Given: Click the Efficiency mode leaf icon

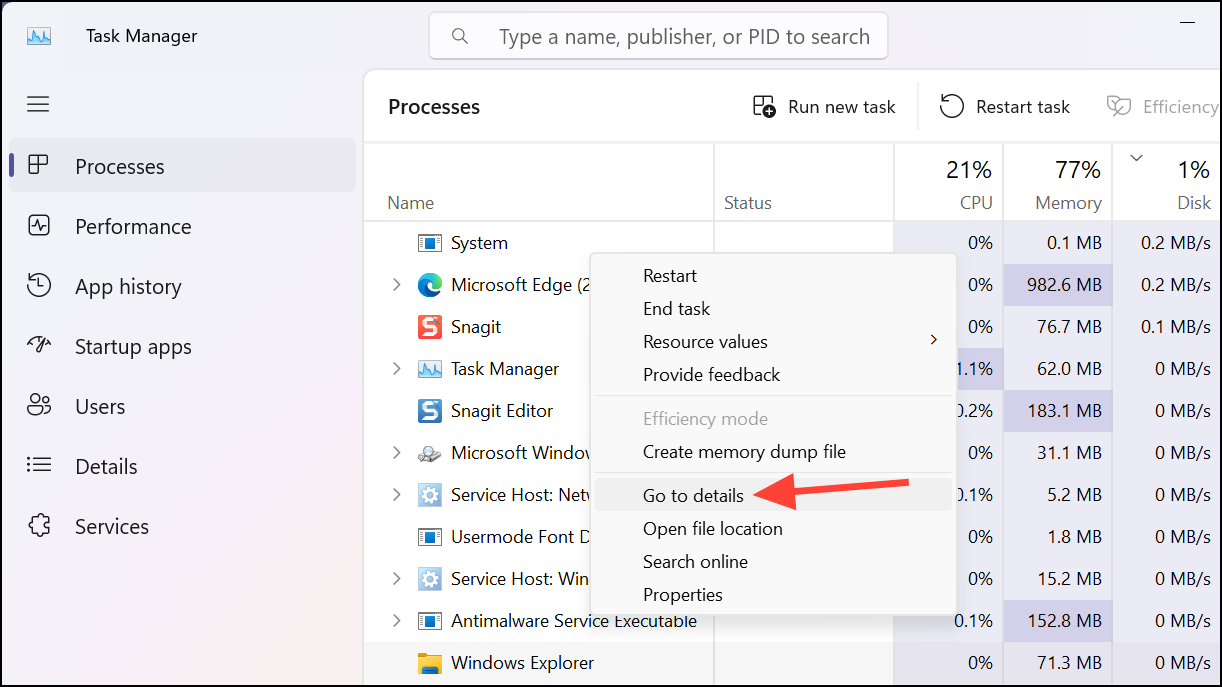Looking at the screenshot, I should [x=1119, y=106].
